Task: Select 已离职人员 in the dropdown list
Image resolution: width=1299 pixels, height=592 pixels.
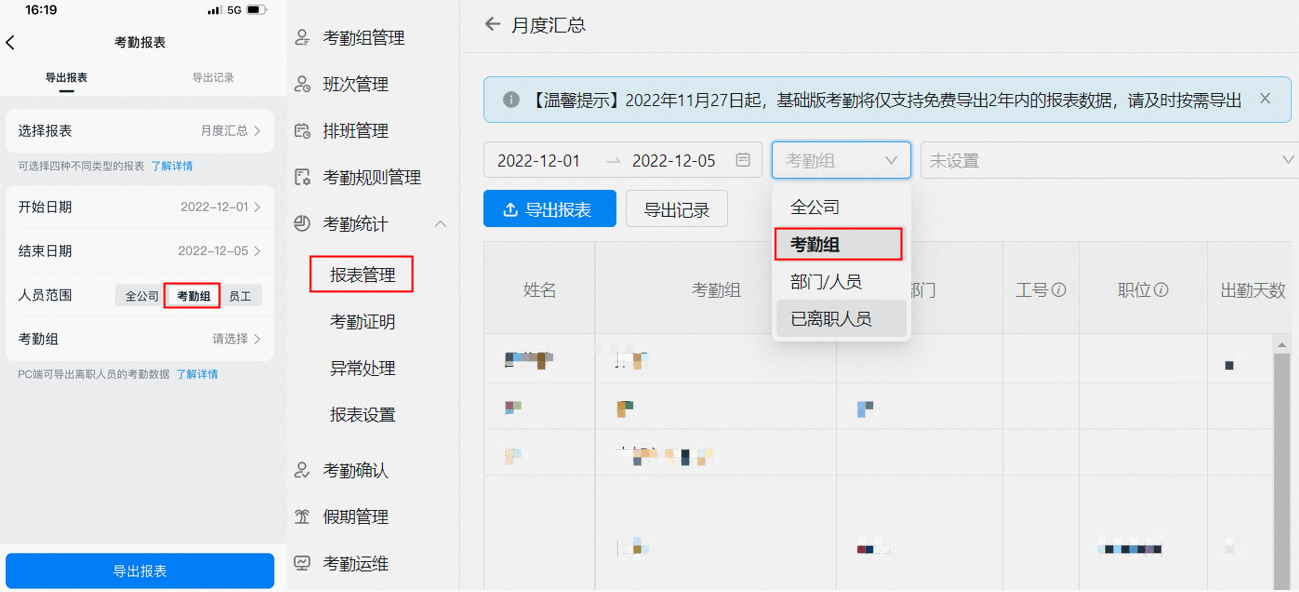Action: point(841,319)
